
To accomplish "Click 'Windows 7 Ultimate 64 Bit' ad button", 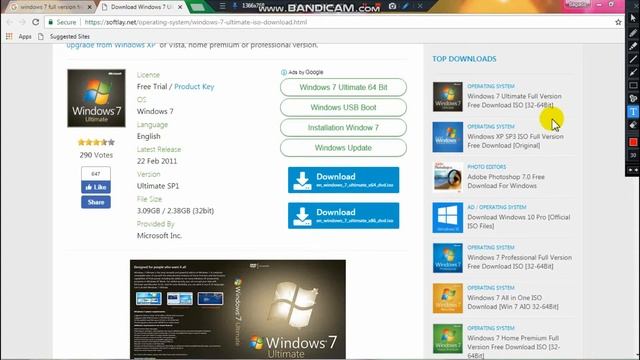I will [x=343, y=87].
